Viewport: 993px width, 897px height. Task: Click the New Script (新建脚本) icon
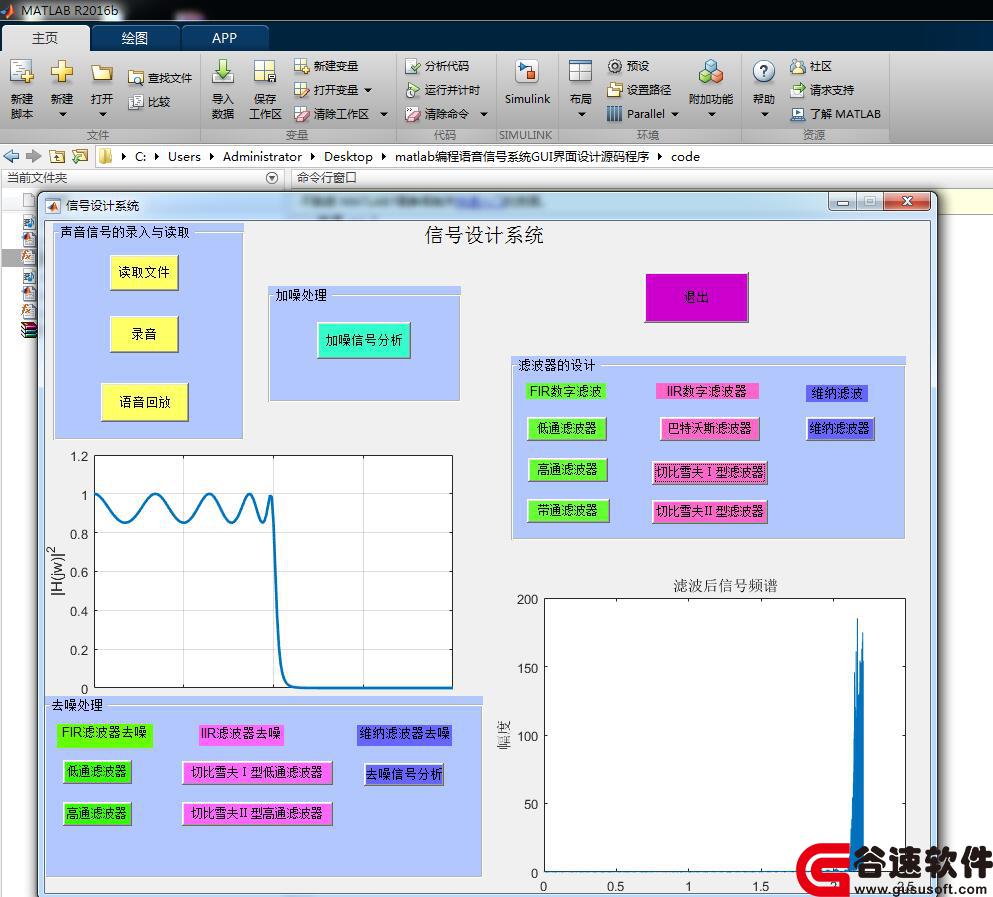pyautogui.click(x=22, y=72)
